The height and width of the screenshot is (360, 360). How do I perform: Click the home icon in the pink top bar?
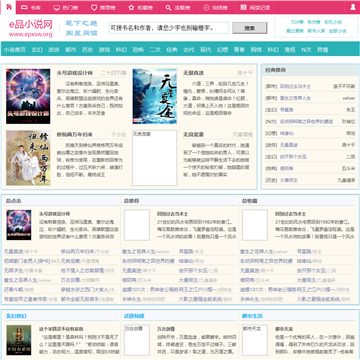(x=8, y=7)
